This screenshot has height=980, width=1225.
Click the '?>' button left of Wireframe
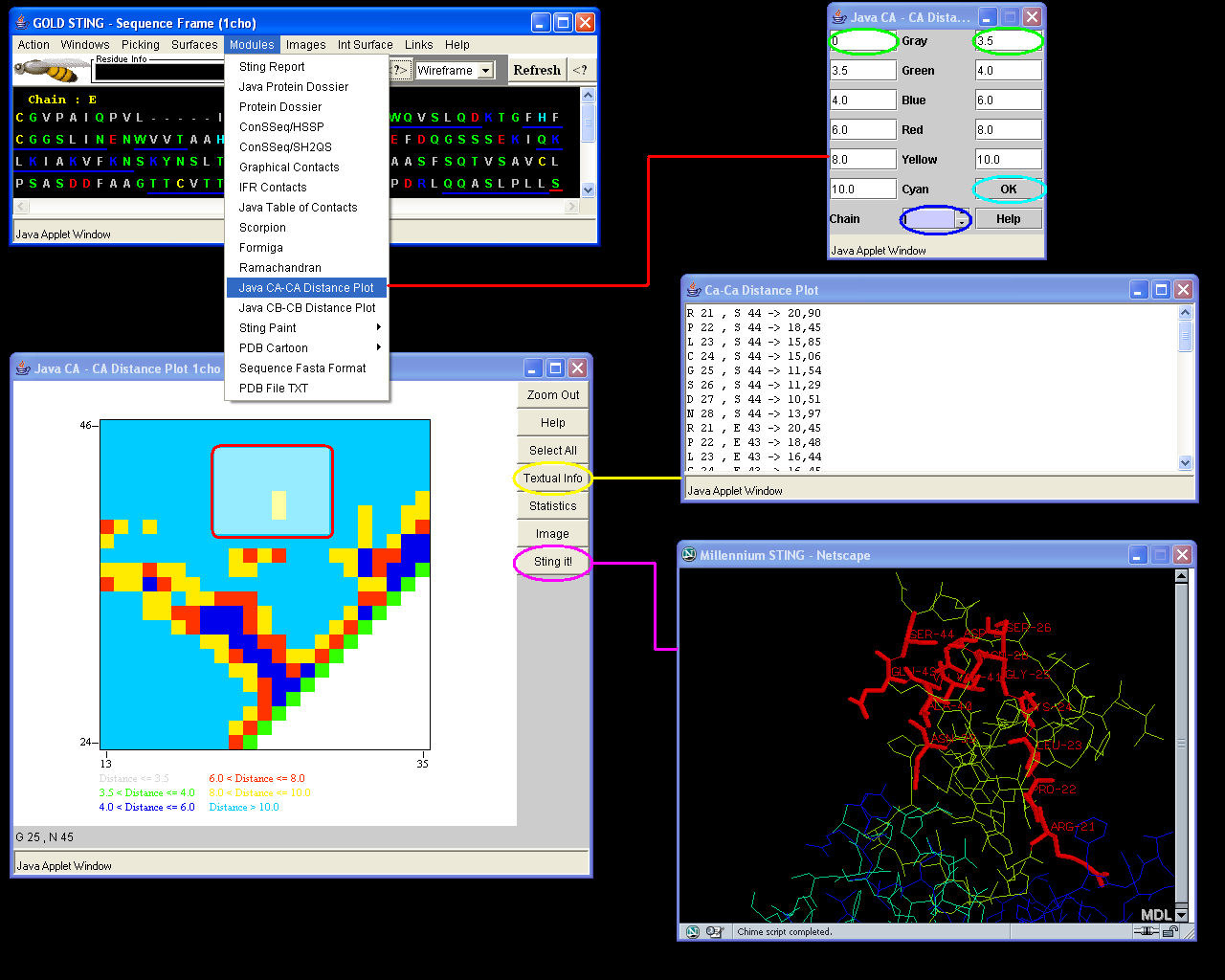(x=401, y=70)
